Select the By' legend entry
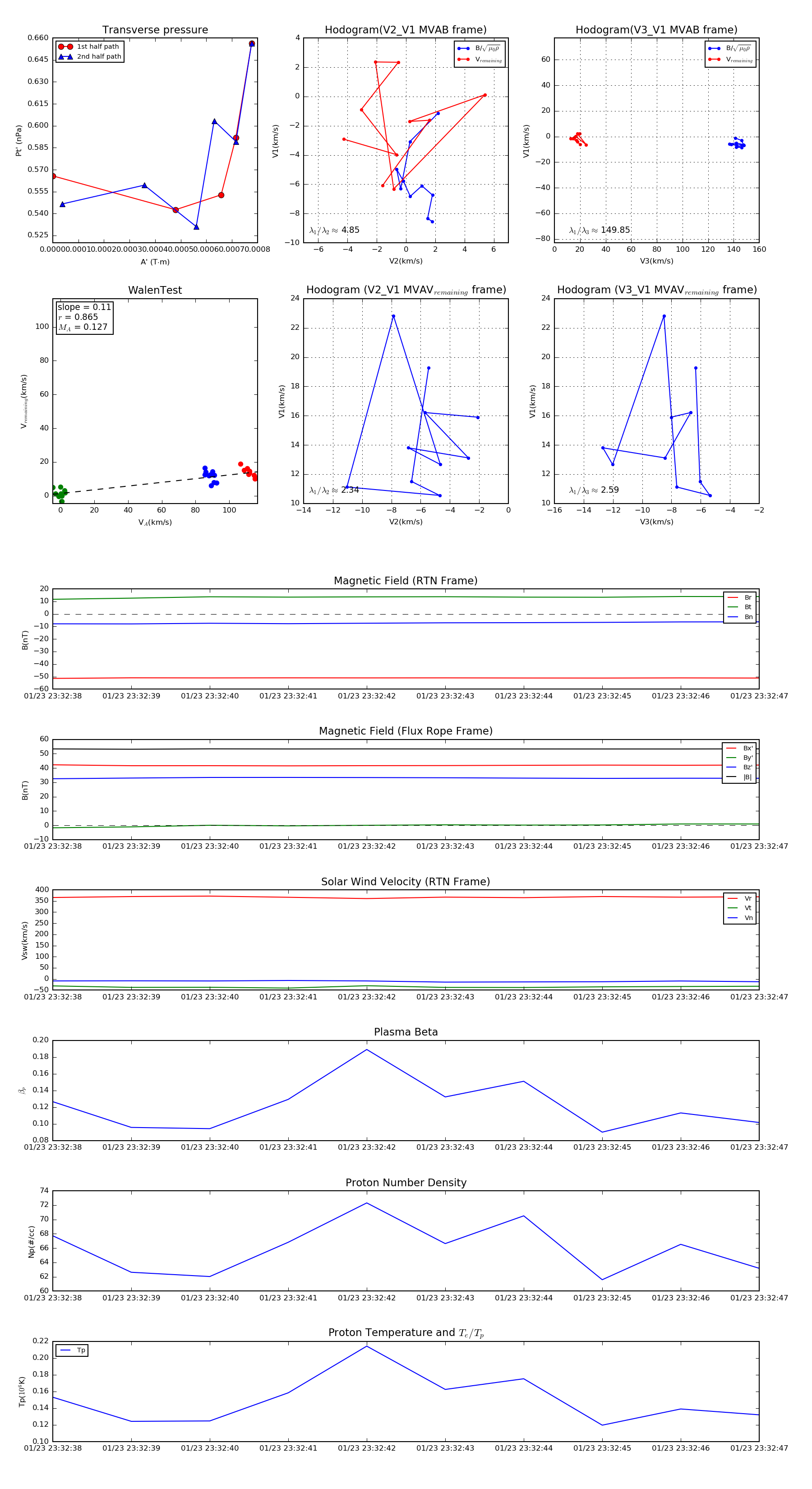Screen dimensions: 812x1489 coord(740,758)
